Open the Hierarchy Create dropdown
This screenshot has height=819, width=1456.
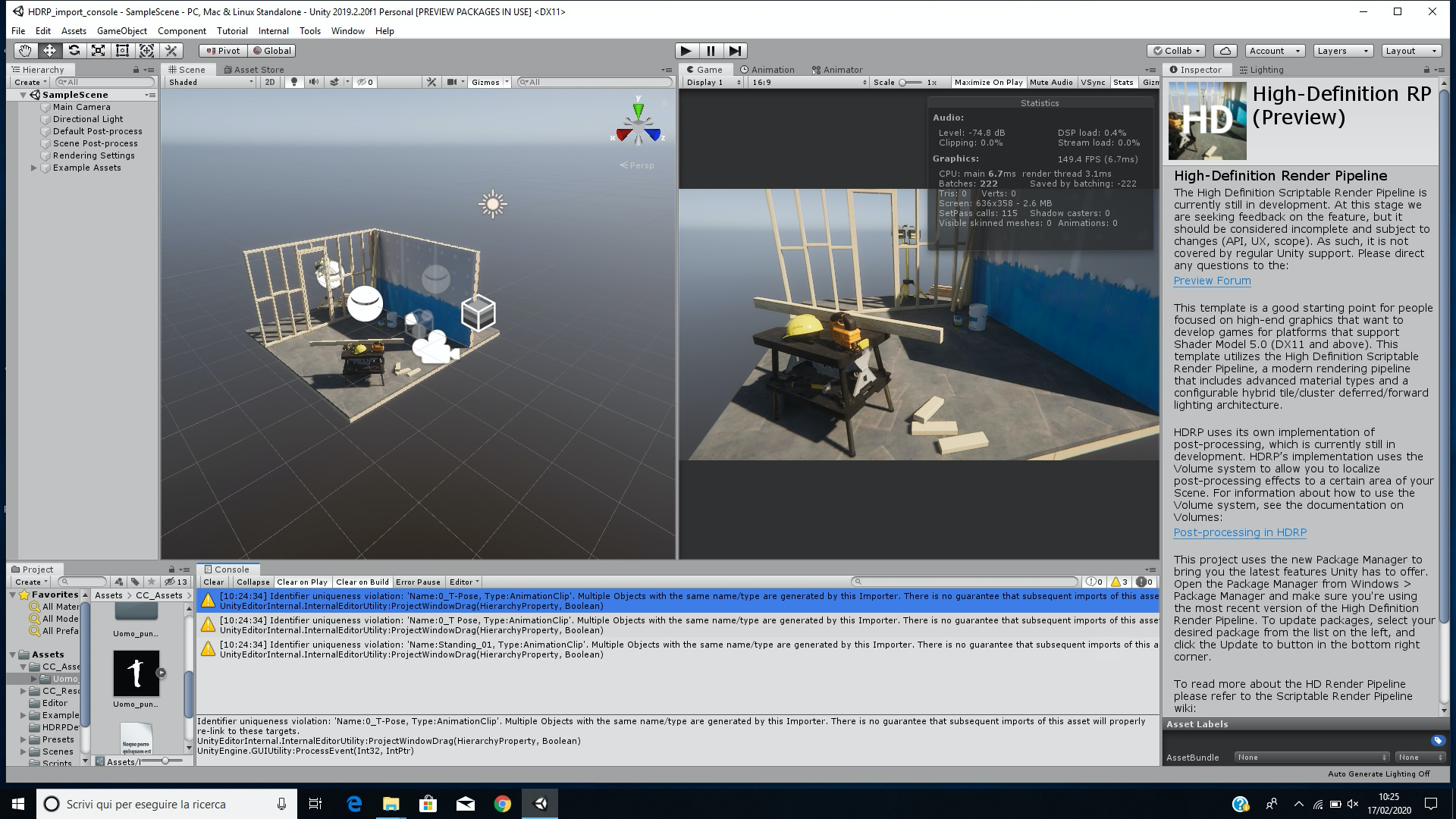pyautogui.click(x=30, y=82)
